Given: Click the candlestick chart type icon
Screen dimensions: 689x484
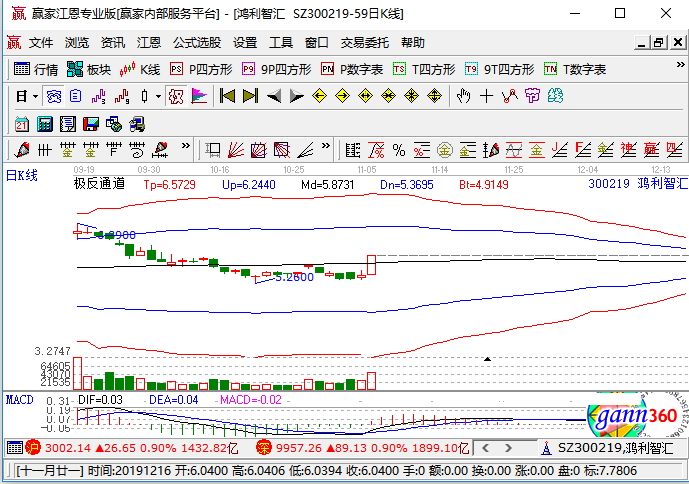Looking at the screenshot, I should 145,96.
